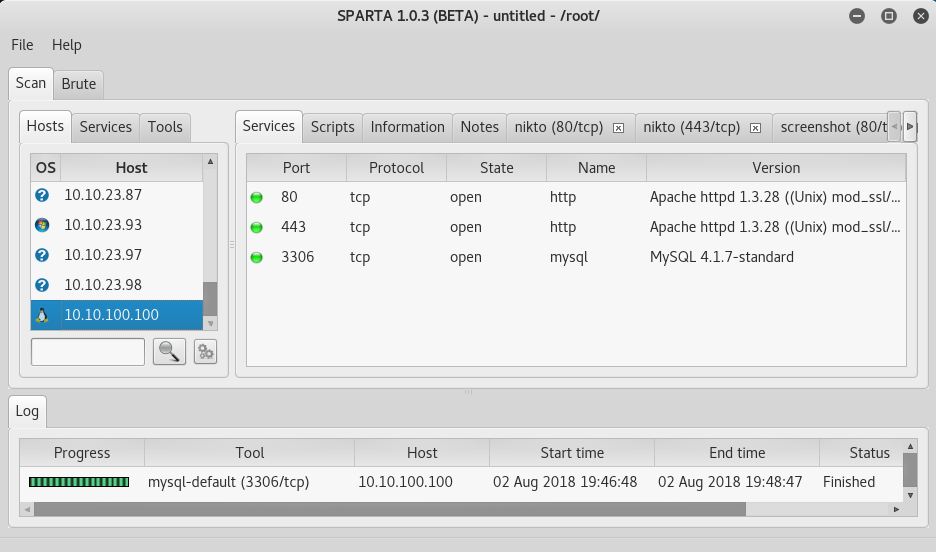The height and width of the screenshot is (552, 936).
Task: Open the Scripts tab
Action: pyautogui.click(x=332, y=127)
